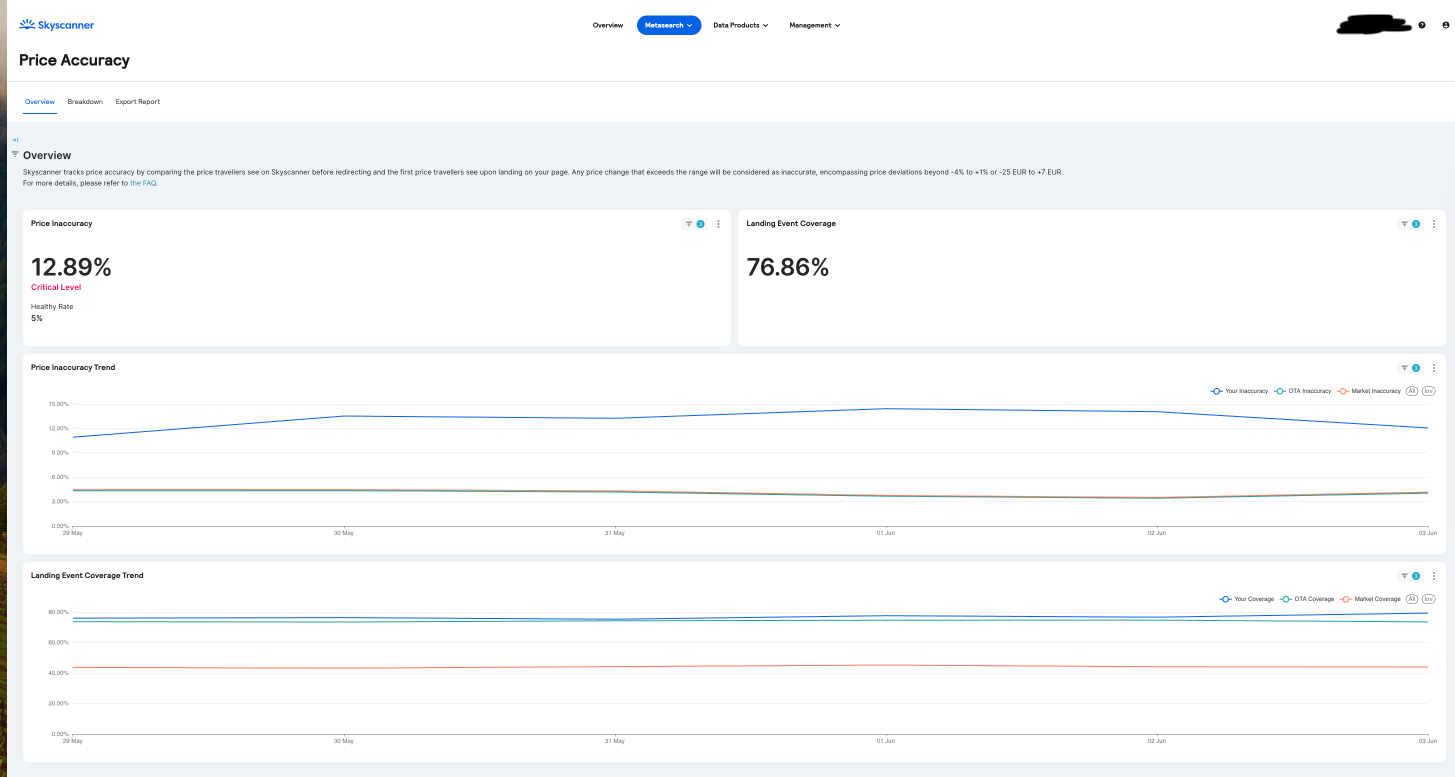Toggle Market Inaccuracy legend series
The height and width of the screenshot is (777, 1455).
click(1369, 391)
